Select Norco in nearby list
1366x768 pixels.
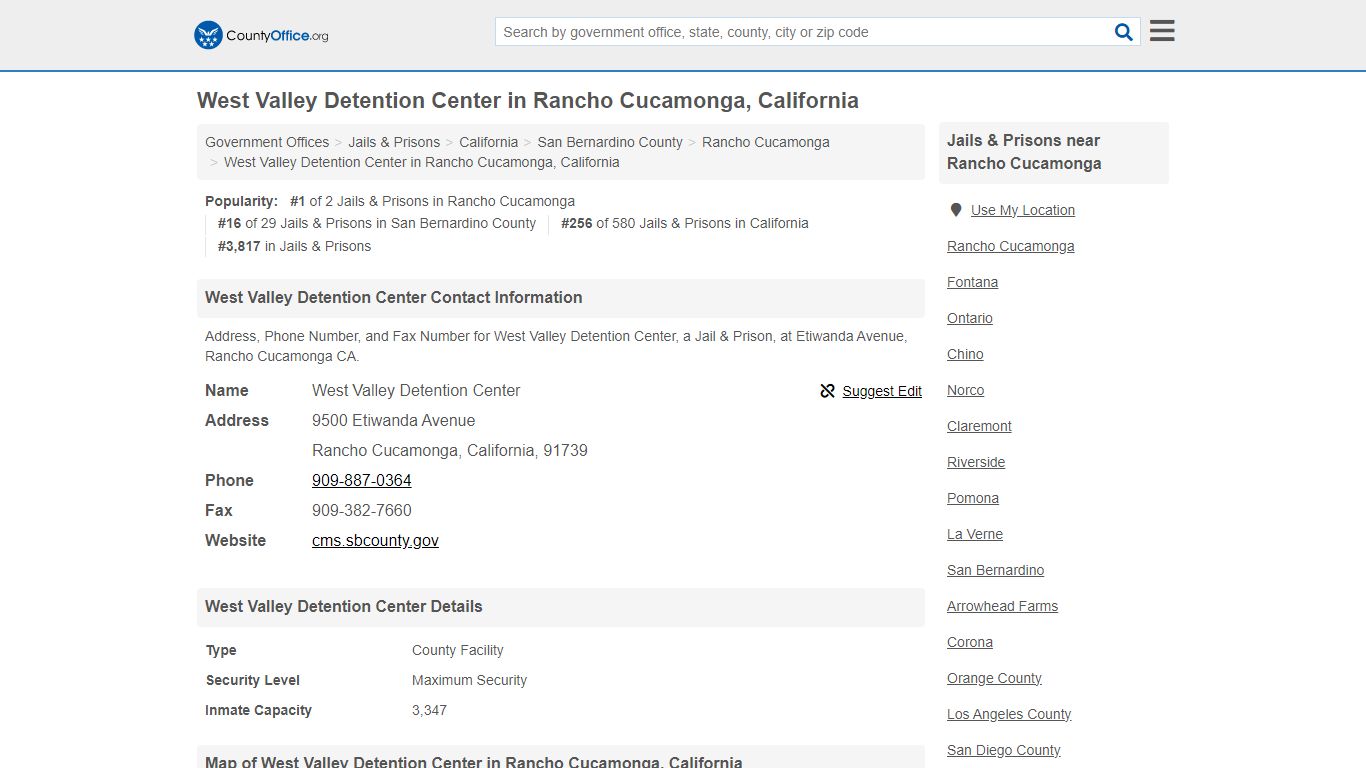click(966, 390)
